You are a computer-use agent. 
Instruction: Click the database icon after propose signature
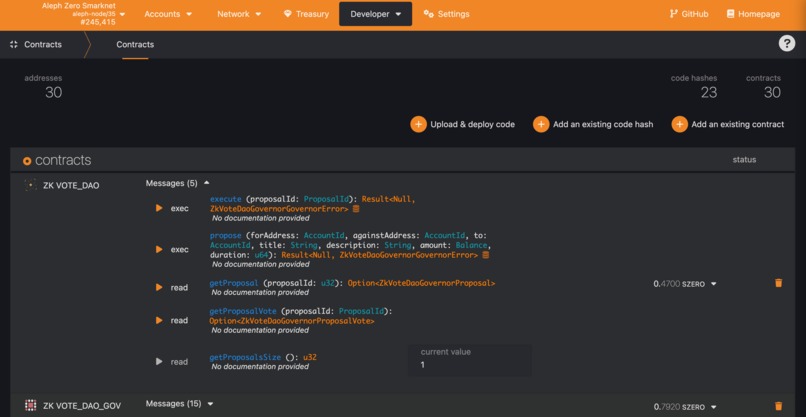point(486,255)
